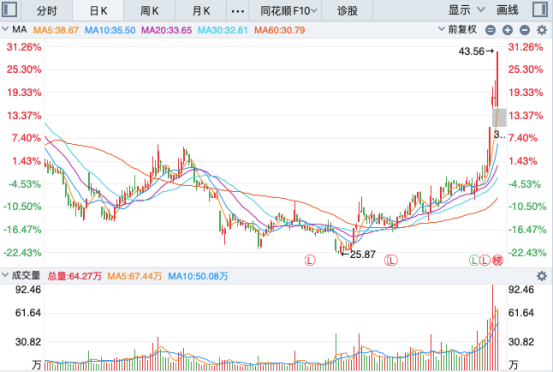Open the 显示 dropdown menu
553x372 pixels.
click(467, 11)
